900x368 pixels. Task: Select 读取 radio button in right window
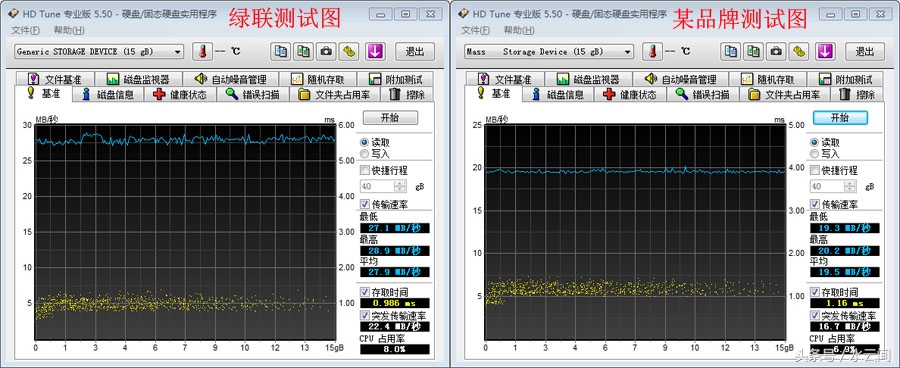(x=814, y=142)
